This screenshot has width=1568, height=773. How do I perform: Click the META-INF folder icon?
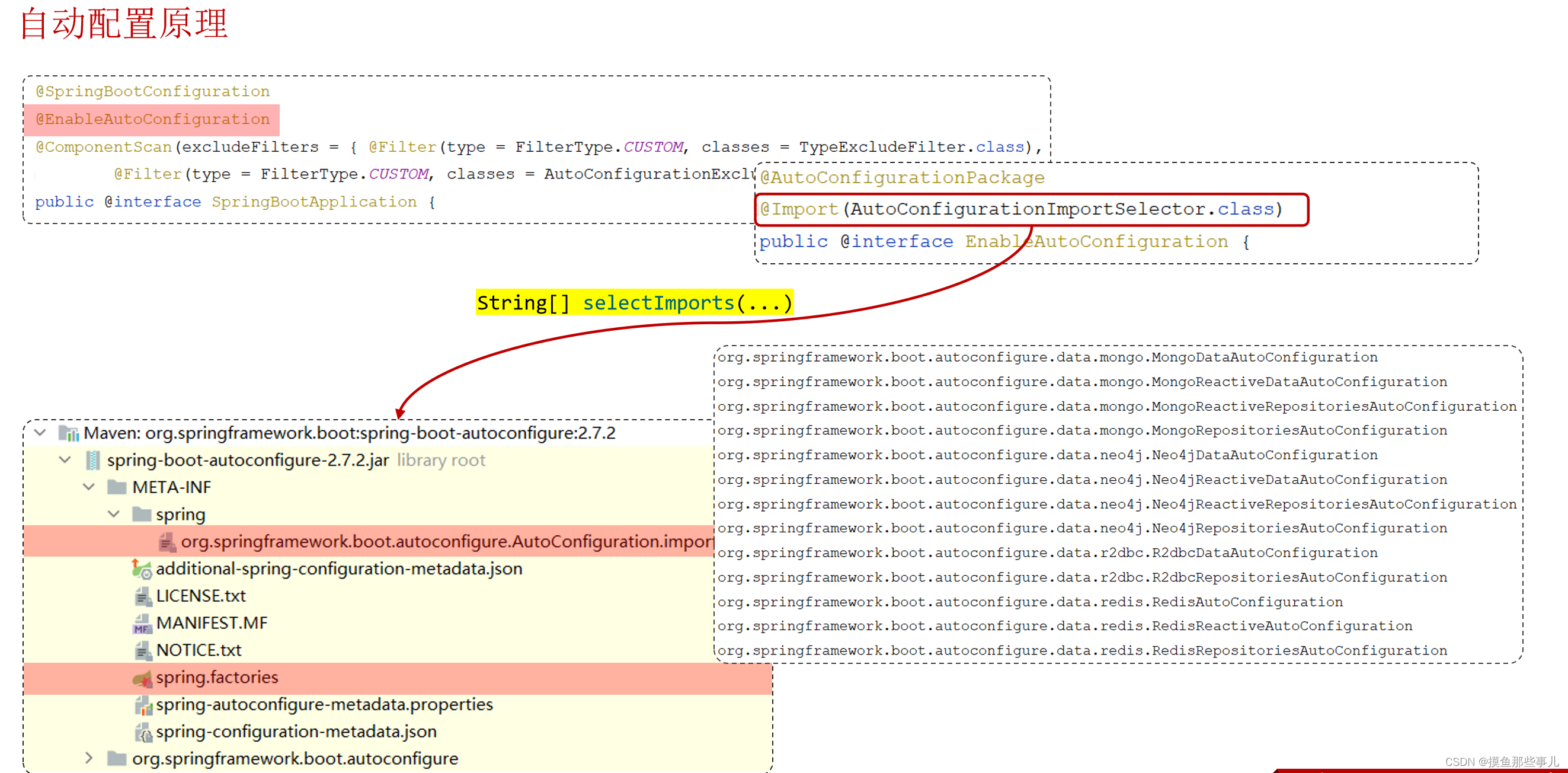pos(117,487)
